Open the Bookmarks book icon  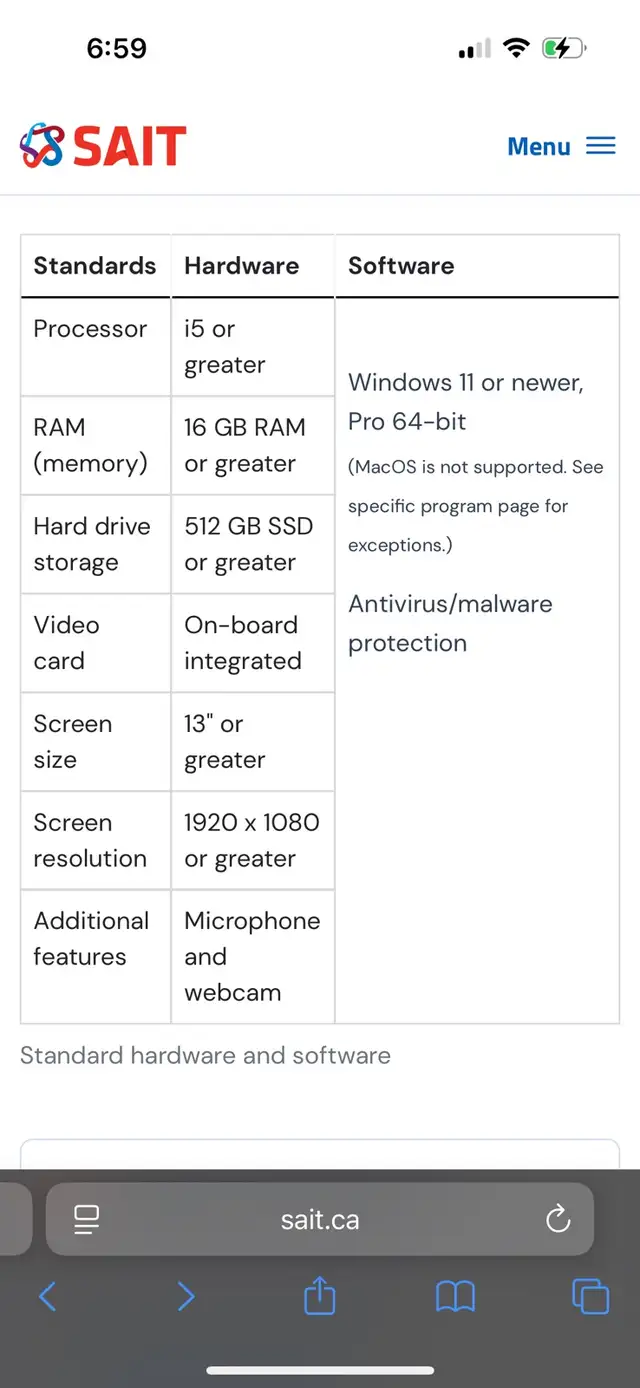(455, 1297)
